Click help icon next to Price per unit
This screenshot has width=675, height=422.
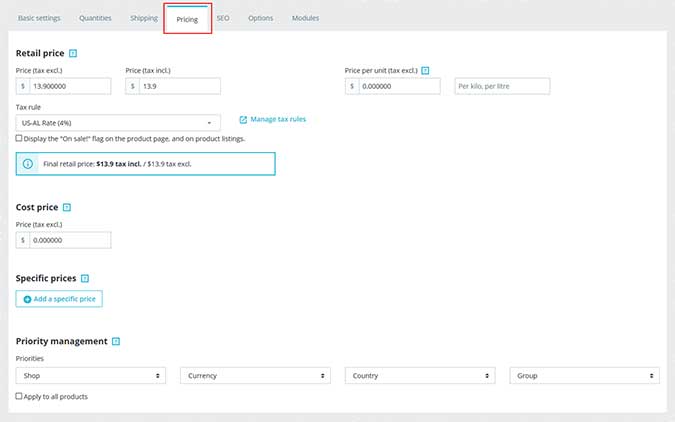(425, 71)
